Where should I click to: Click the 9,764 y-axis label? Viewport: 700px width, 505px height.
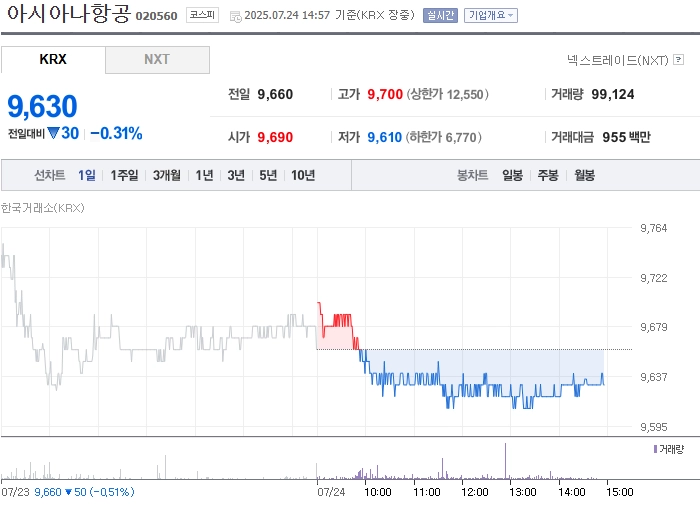pos(654,228)
